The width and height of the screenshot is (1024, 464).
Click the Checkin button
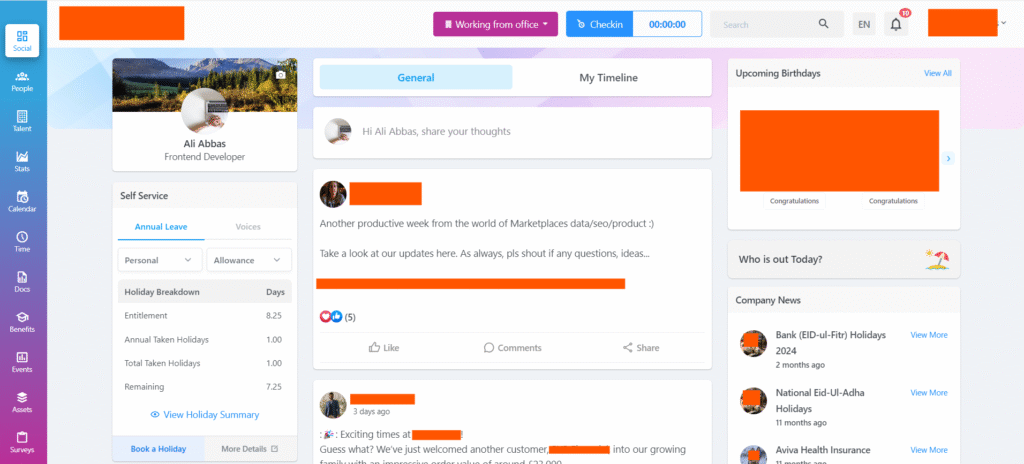(x=600, y=24)
